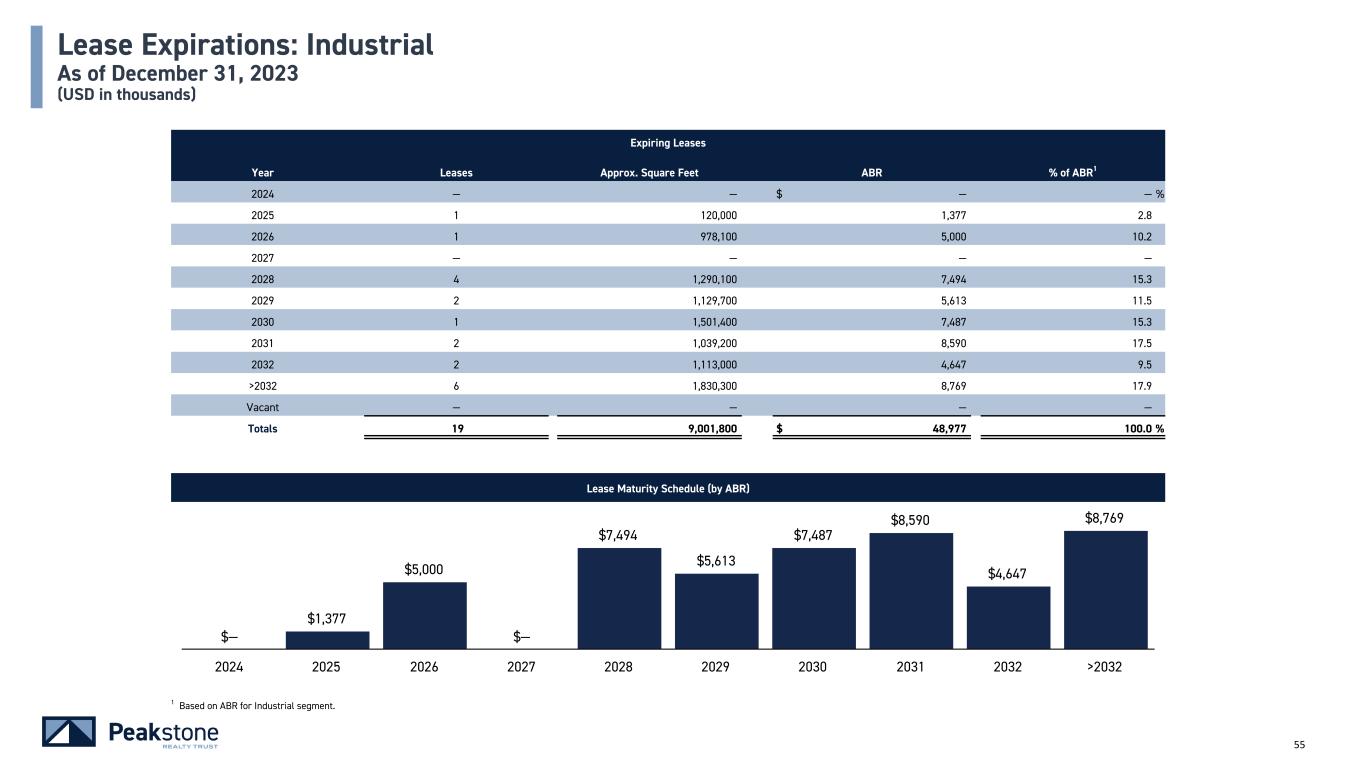
Task: Select the $8,769 bar for >2032
Action: pyautogui.click(x=1105, y=589)
